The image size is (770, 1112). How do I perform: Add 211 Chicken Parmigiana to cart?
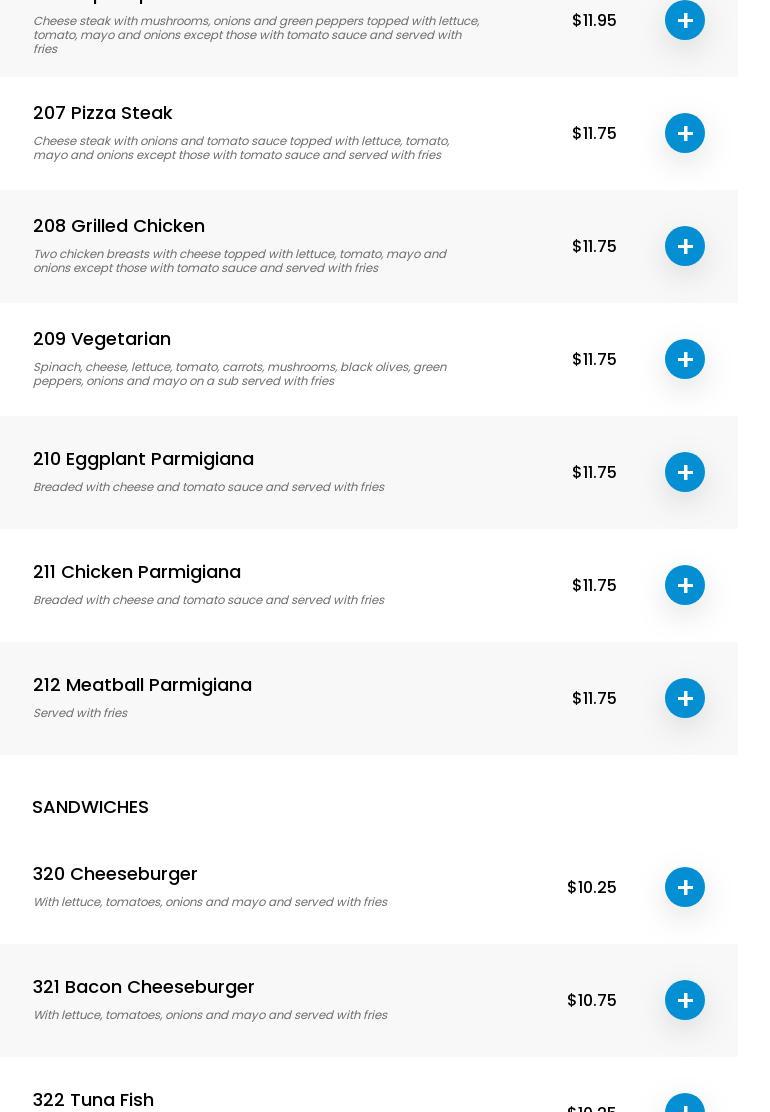(685, 585)
